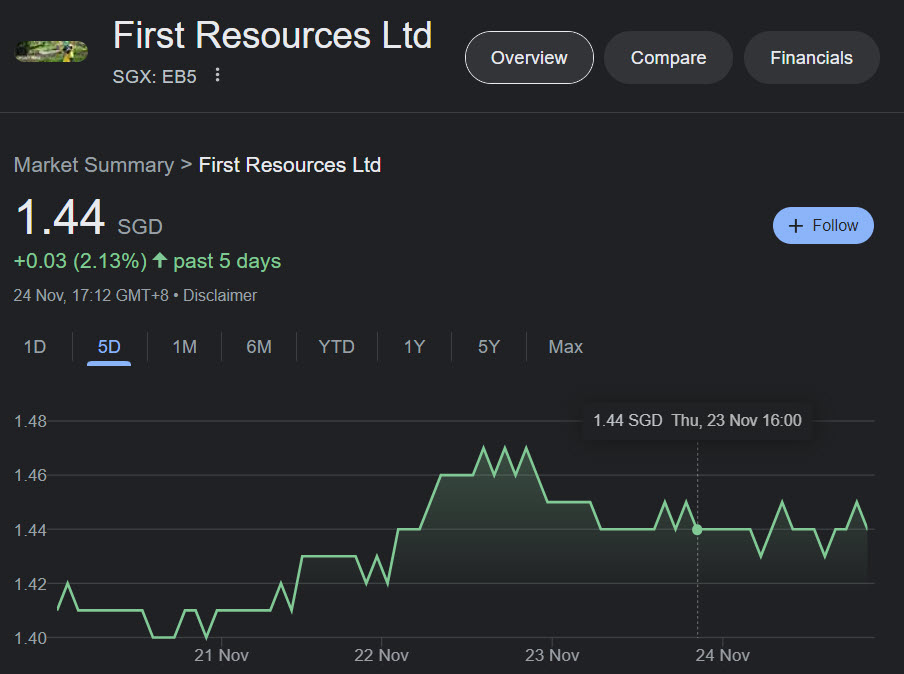Click the 24 Nov, 17:12 GMT+8 timestamp

[91, 296]
